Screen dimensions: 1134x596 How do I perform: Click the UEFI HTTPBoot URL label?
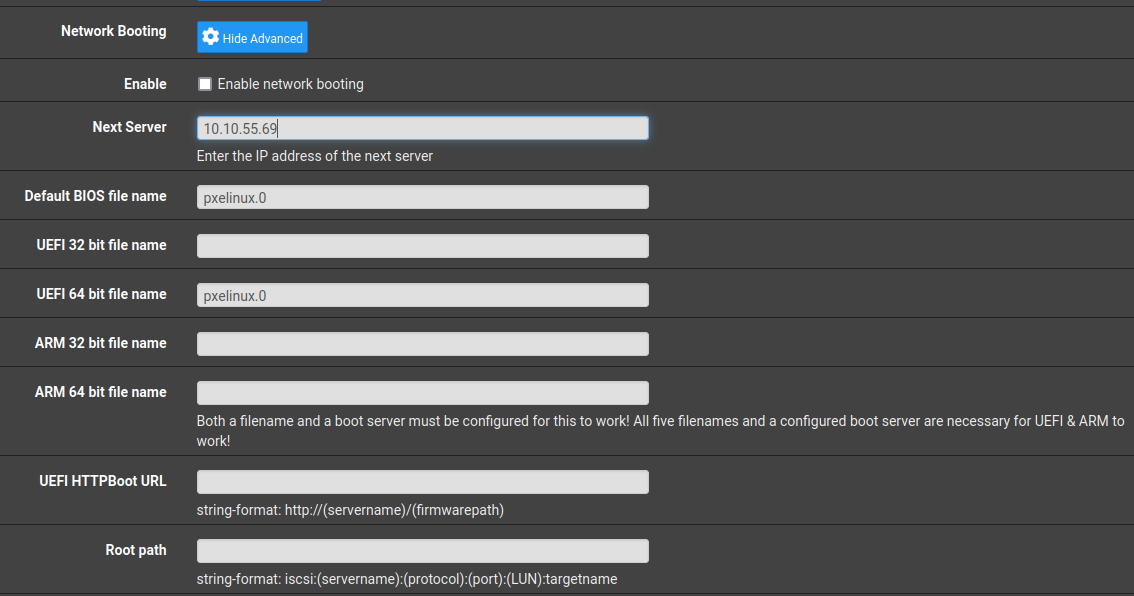coord(102,481)
